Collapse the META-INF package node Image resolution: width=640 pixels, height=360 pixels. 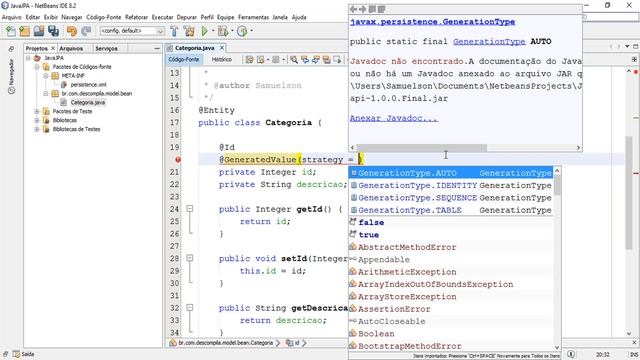pos(46,76)
